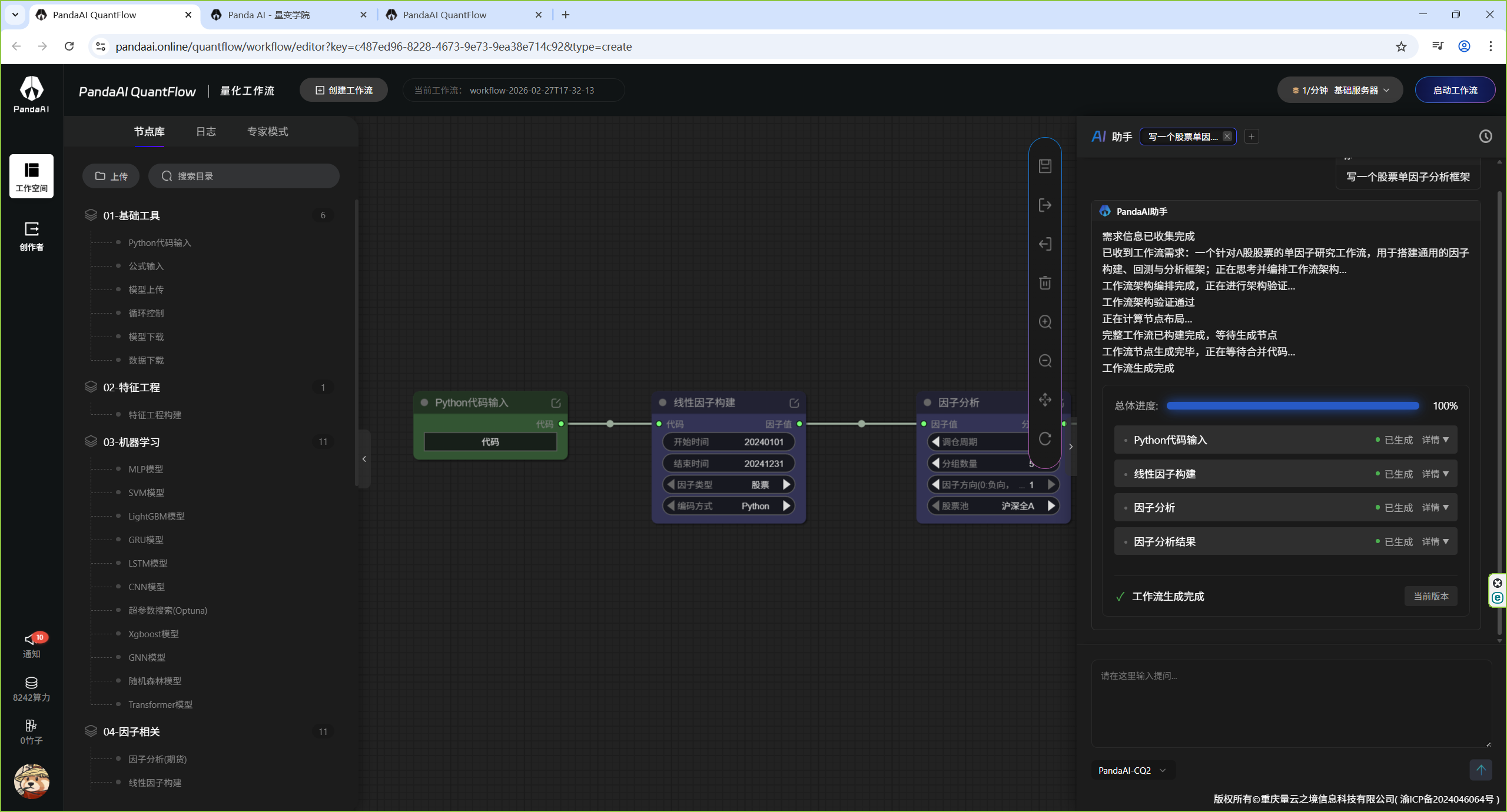Image resolution: width=1507 pixels, height=812 pixels.
Task: Click the four-arrow move icon on canvas toolbar
Action: coord(1045,400)
